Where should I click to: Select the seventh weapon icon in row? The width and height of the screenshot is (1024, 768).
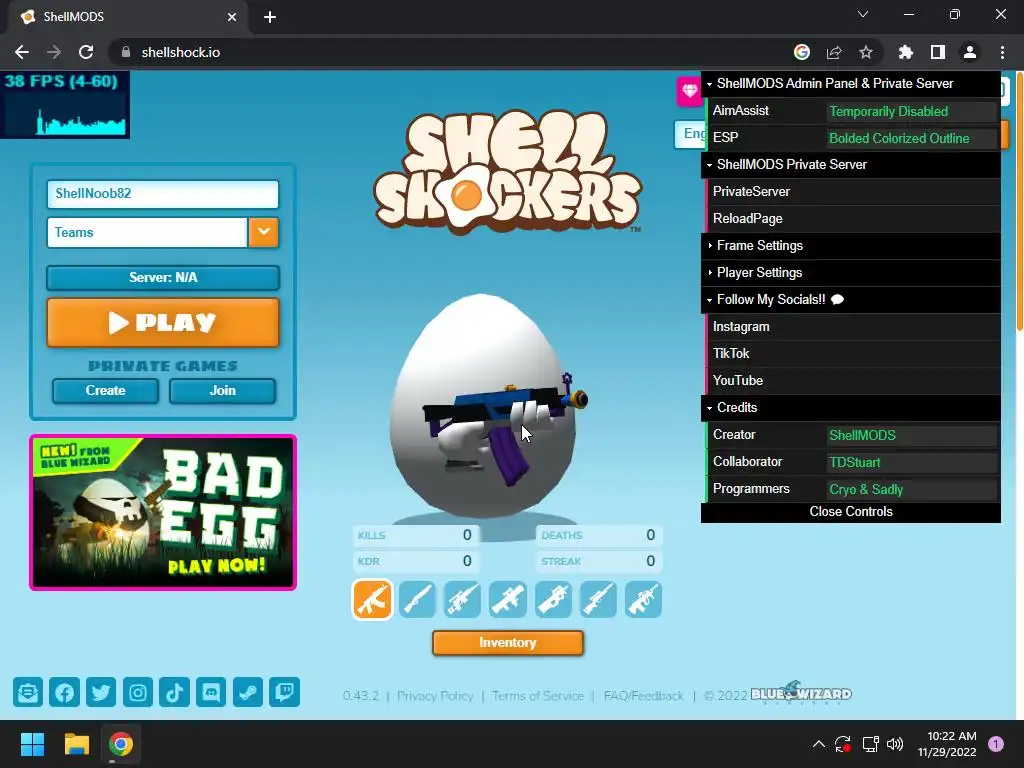(x=643, y=600)
